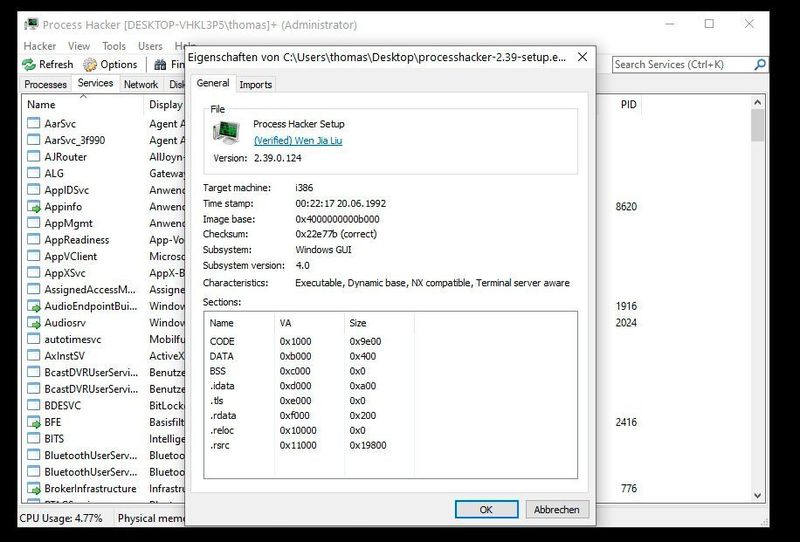The image size is (800, 542).
Task: Sort services by the Name column header
Action: coord(83,105)
